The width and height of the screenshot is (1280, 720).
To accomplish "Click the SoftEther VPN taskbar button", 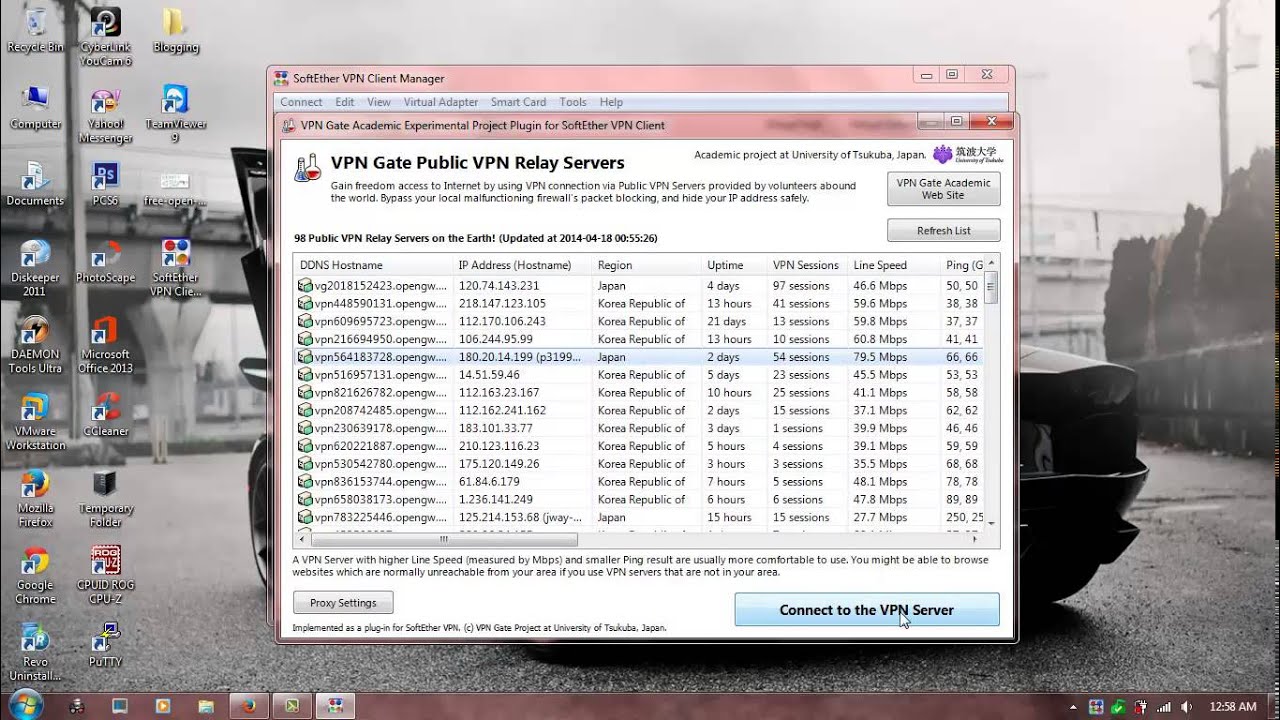I will pos(334,706).
